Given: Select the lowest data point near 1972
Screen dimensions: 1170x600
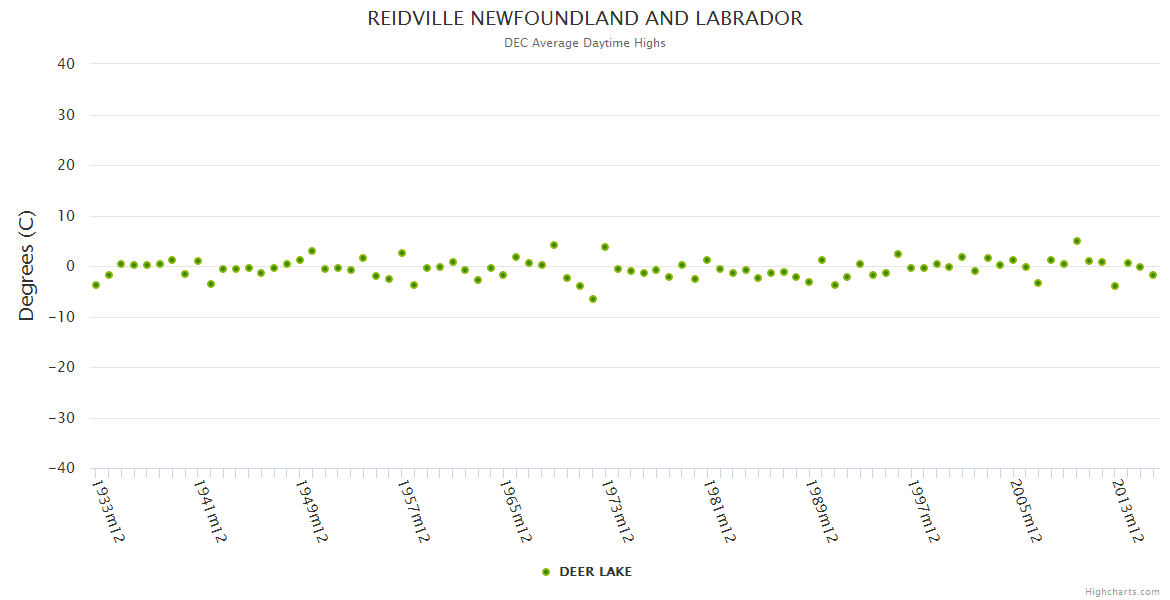Looking at the screenshot, I should point(593,299).
